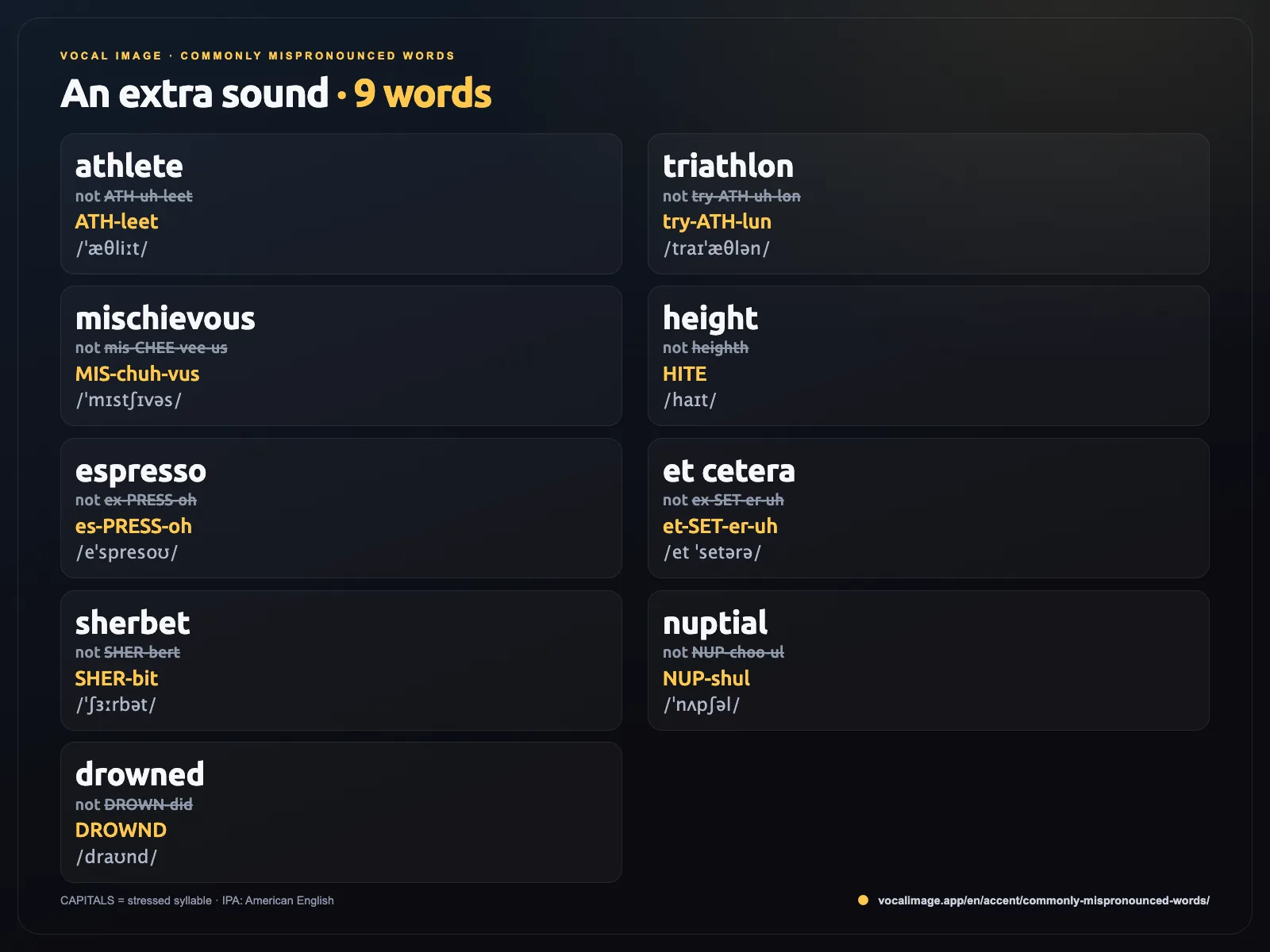Click the pronunciation 'NUP-shul'

click(x=706, y=678)
